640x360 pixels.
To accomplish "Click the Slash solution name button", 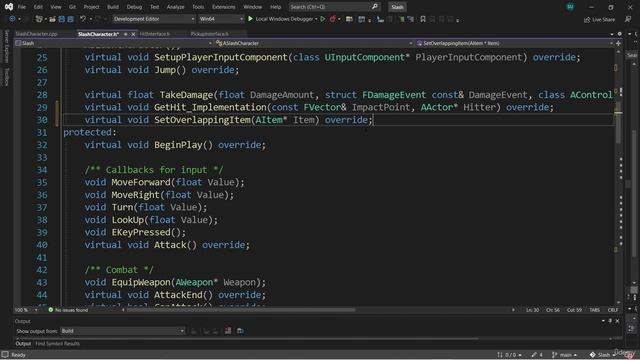I will pos(397,7).
